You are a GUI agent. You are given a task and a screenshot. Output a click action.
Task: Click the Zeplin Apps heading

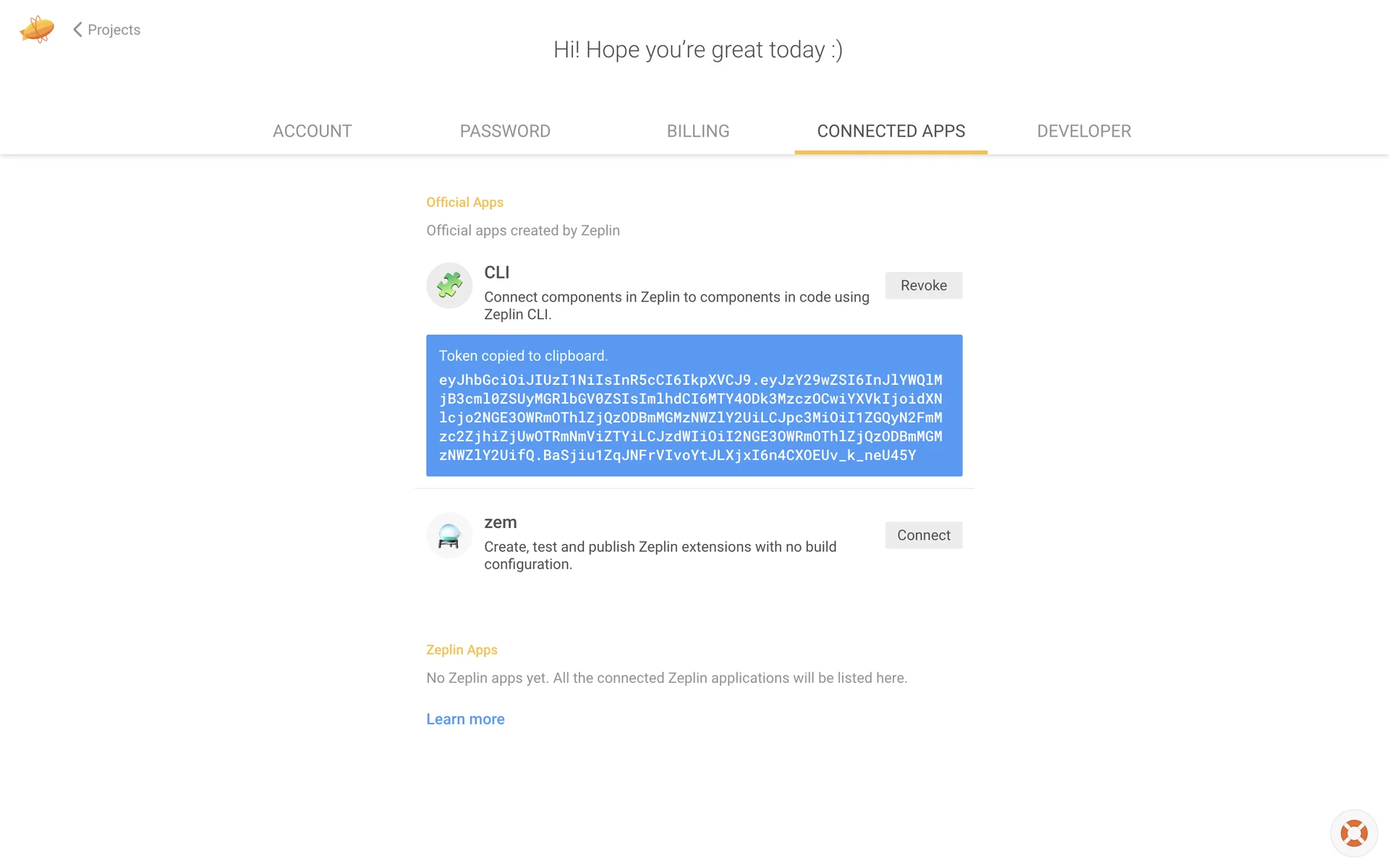tap(462, 650)
